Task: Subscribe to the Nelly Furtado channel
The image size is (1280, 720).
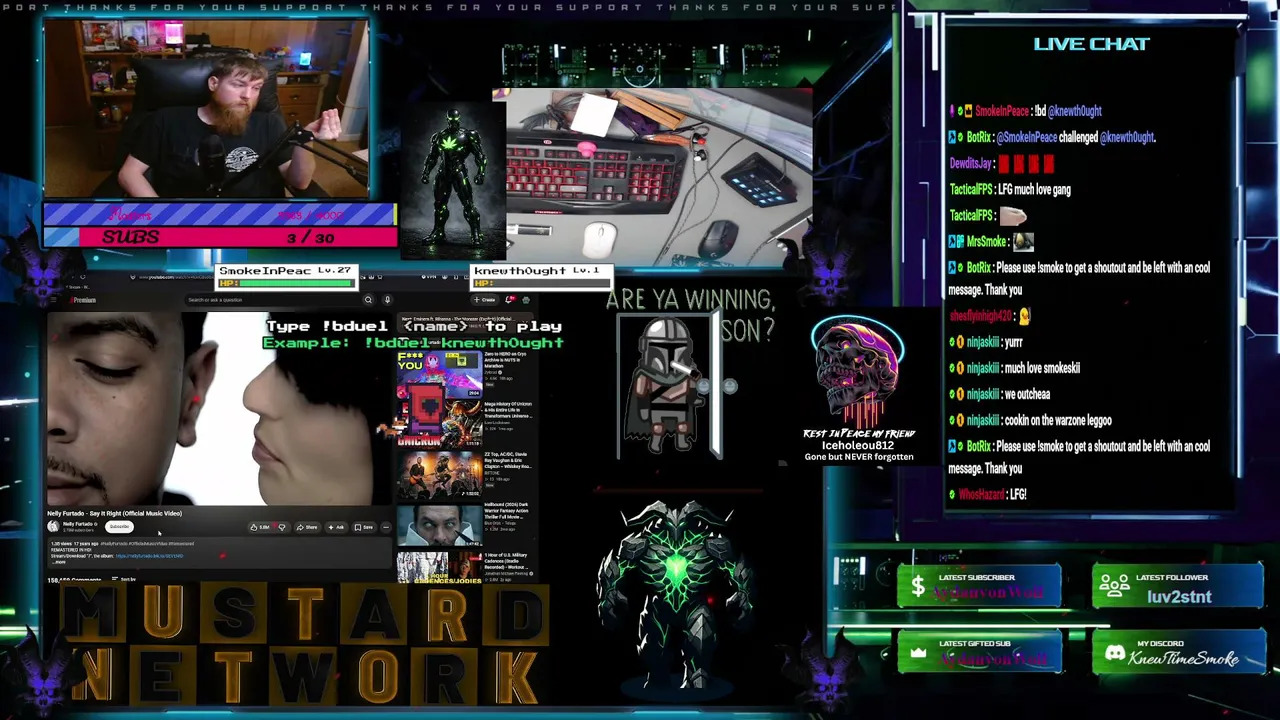Action: tap(119, 526)
